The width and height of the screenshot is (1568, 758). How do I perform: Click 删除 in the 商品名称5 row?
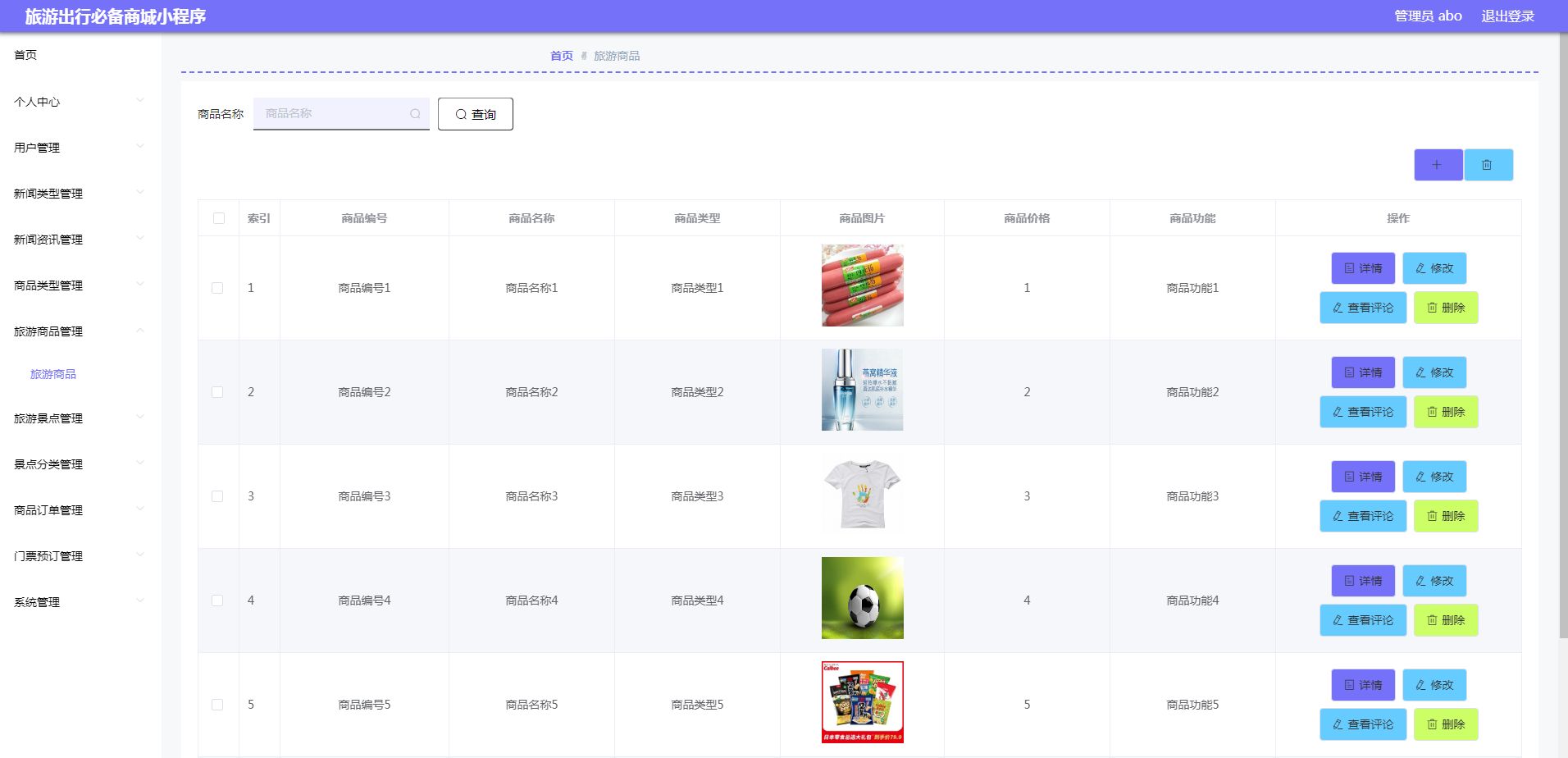pos(1446,724)
